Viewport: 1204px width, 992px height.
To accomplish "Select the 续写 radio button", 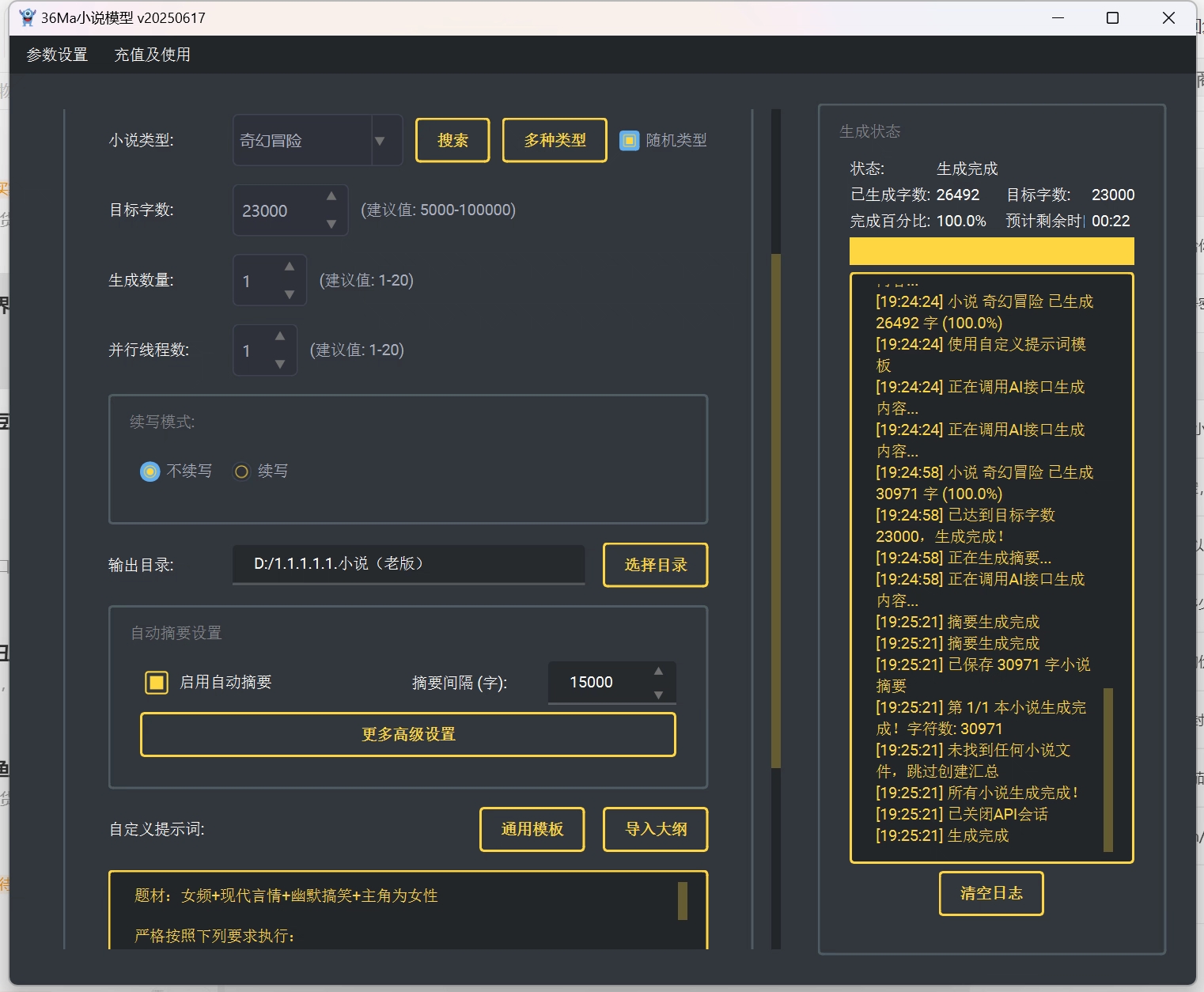I will (x=241, y=471).
